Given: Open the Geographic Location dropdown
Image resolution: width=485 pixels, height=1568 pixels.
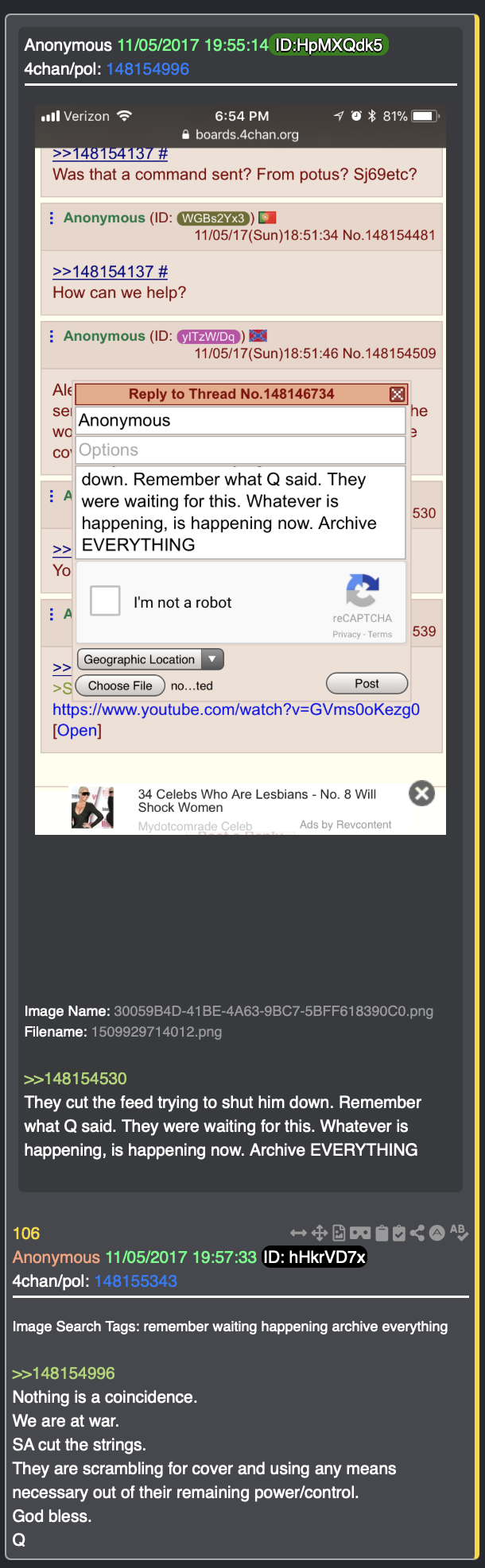Looking at the screenshot, I should point(150,659).
